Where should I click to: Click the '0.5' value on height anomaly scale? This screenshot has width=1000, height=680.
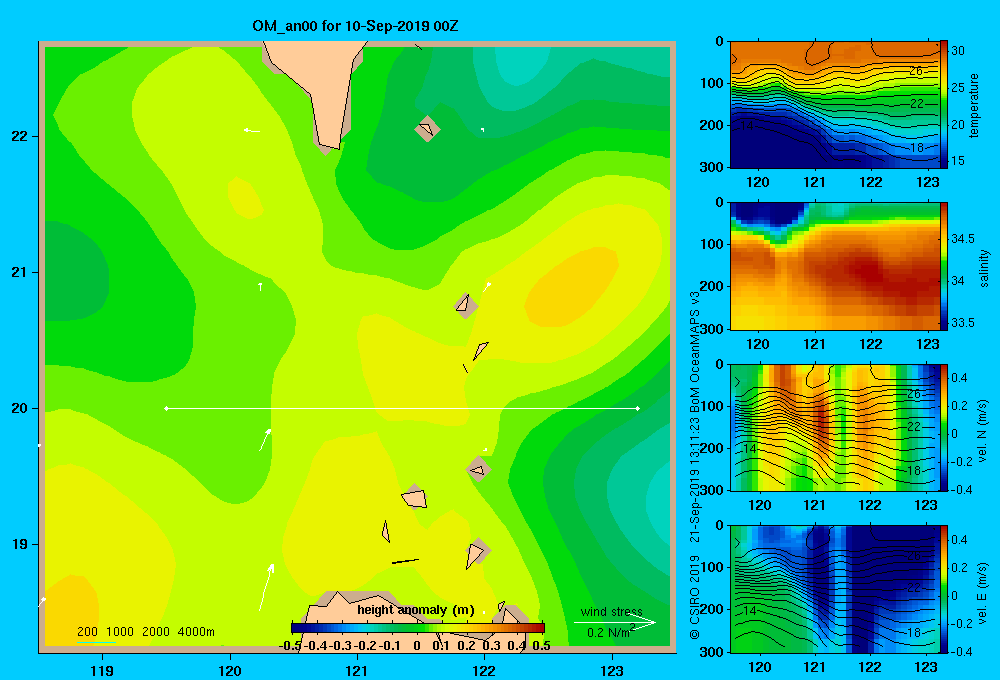541,645
